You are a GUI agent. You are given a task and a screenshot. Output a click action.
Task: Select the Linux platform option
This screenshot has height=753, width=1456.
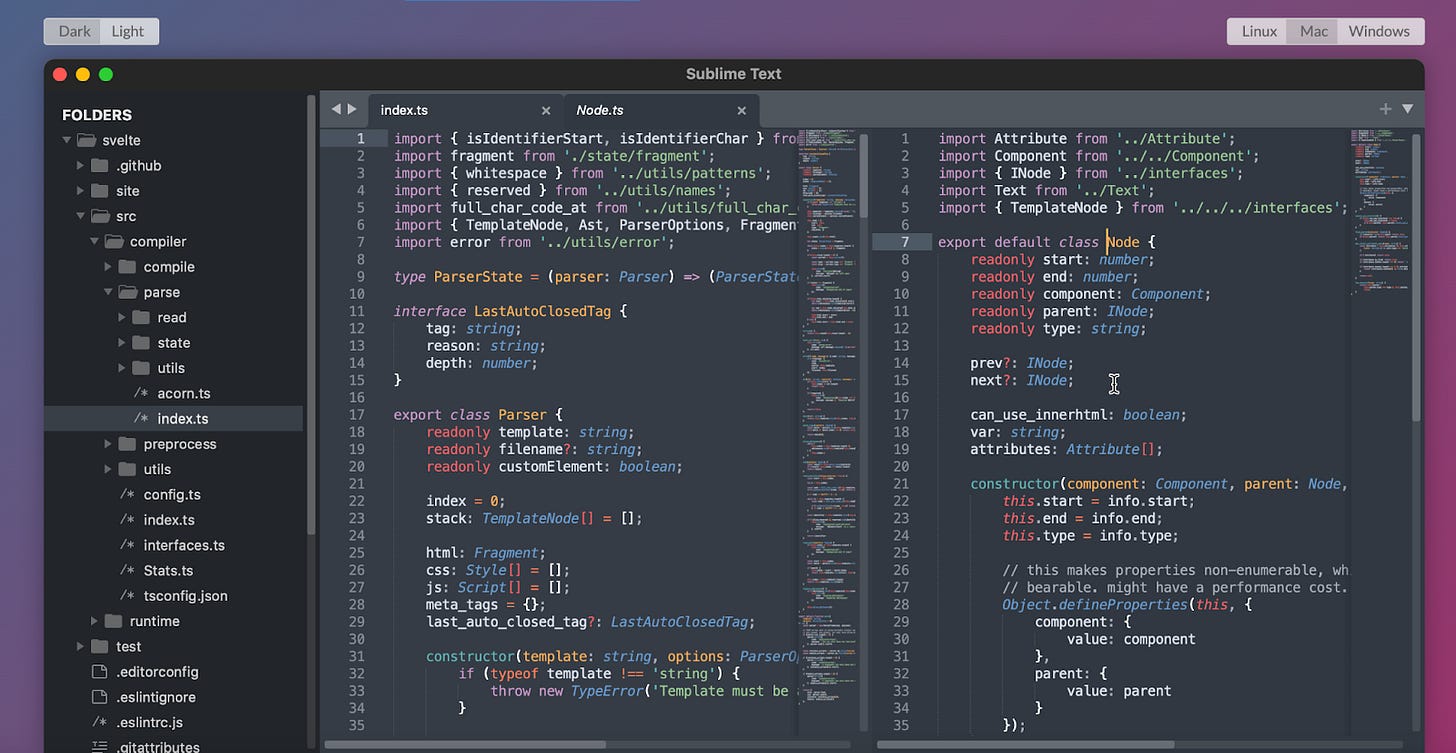pyautogui.click(x=1259, y=31)
